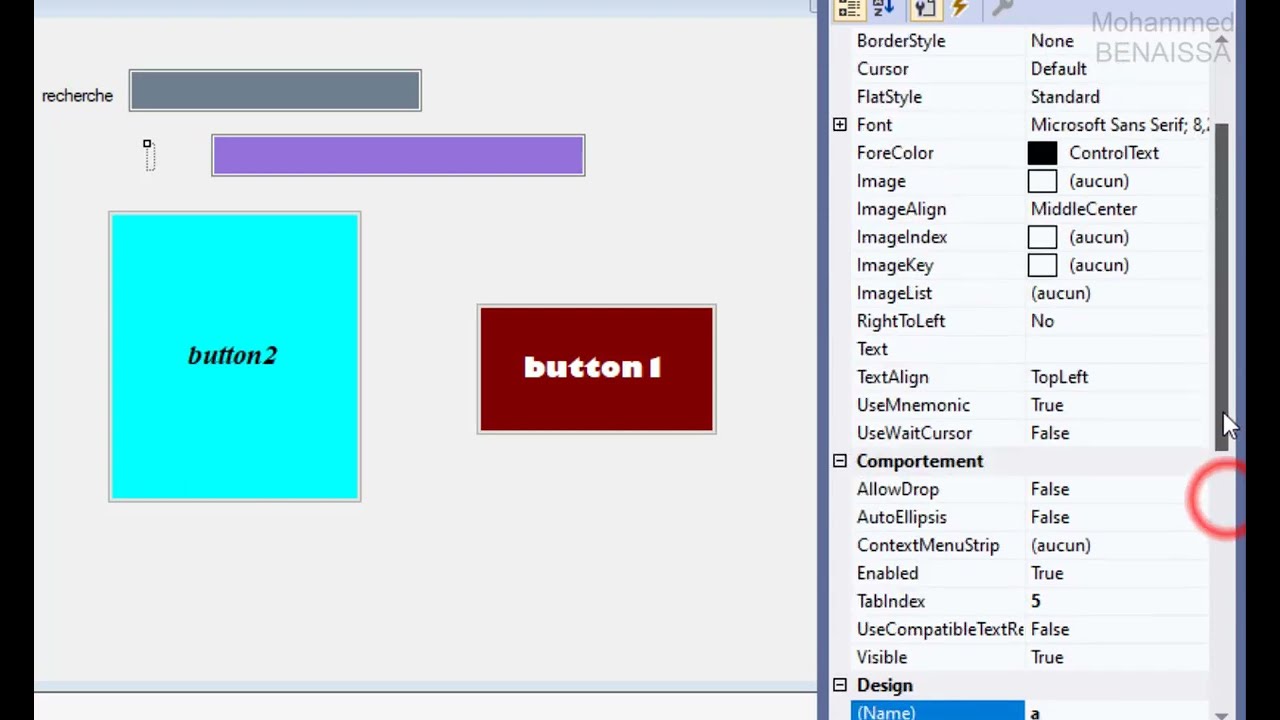Select the ForeColor black color swatch
The width and height of the screenshot is (1280, 720).
[1042, 153]
